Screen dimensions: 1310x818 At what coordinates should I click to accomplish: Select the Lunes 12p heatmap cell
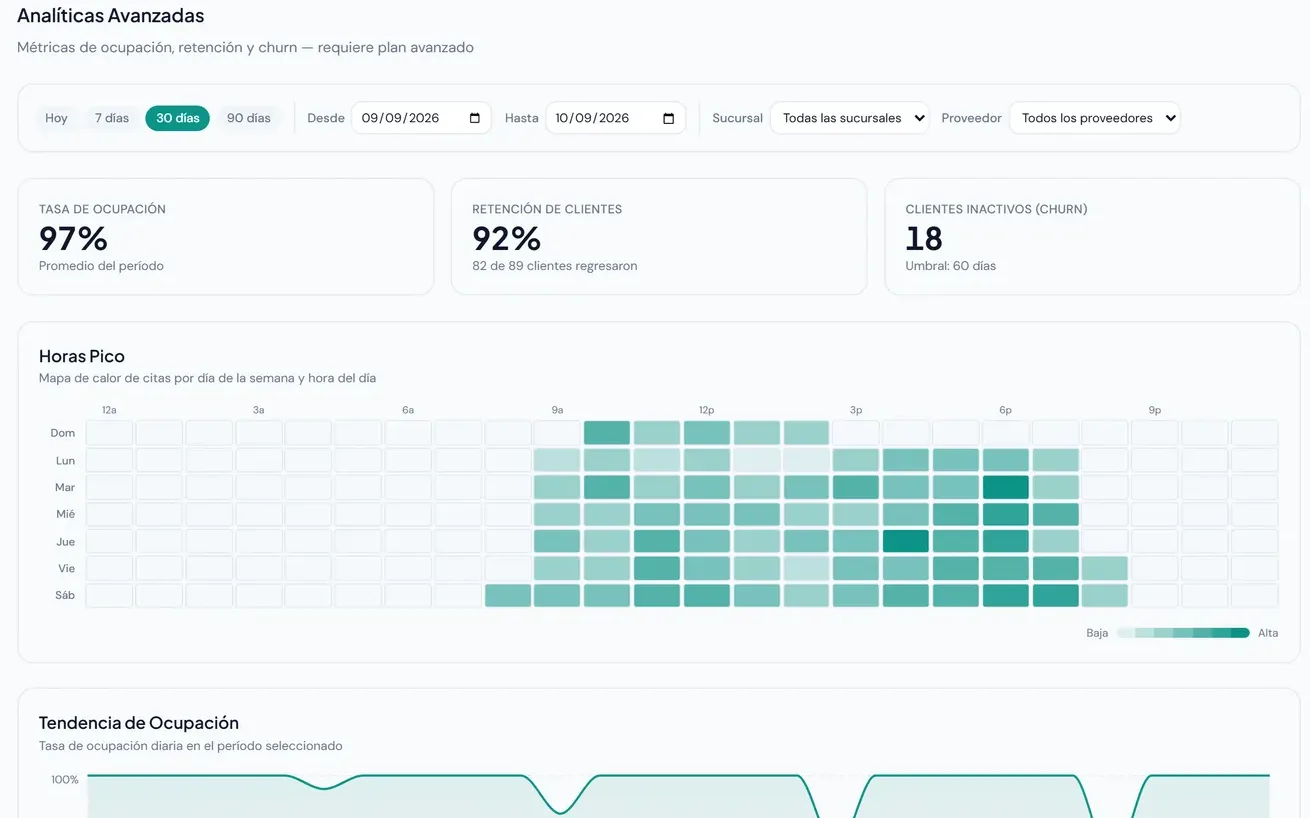tap(707, 460)
